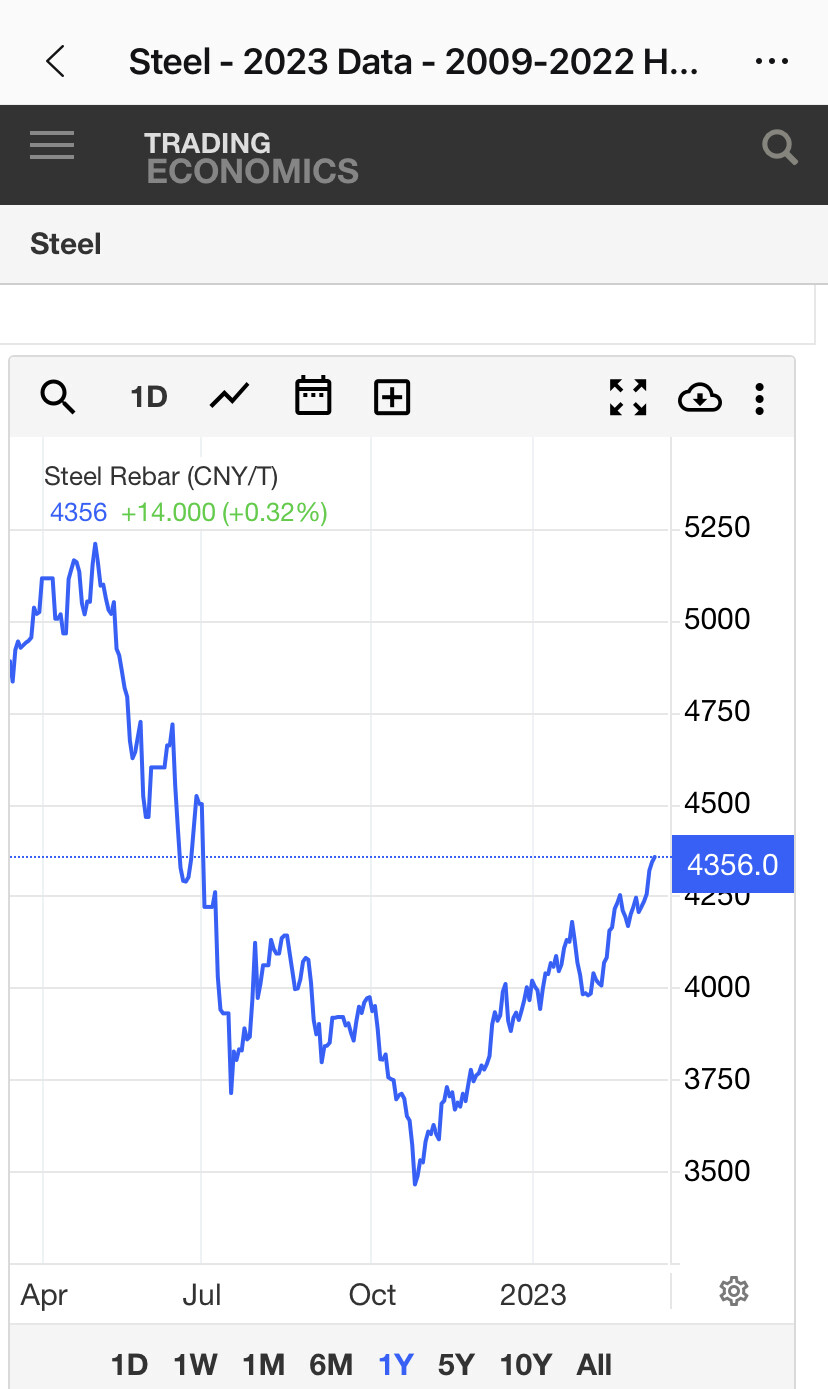Click the 4356.0 price label on axis
The height and width of the screenshot is (1389, 828).
tap(732, 864)
